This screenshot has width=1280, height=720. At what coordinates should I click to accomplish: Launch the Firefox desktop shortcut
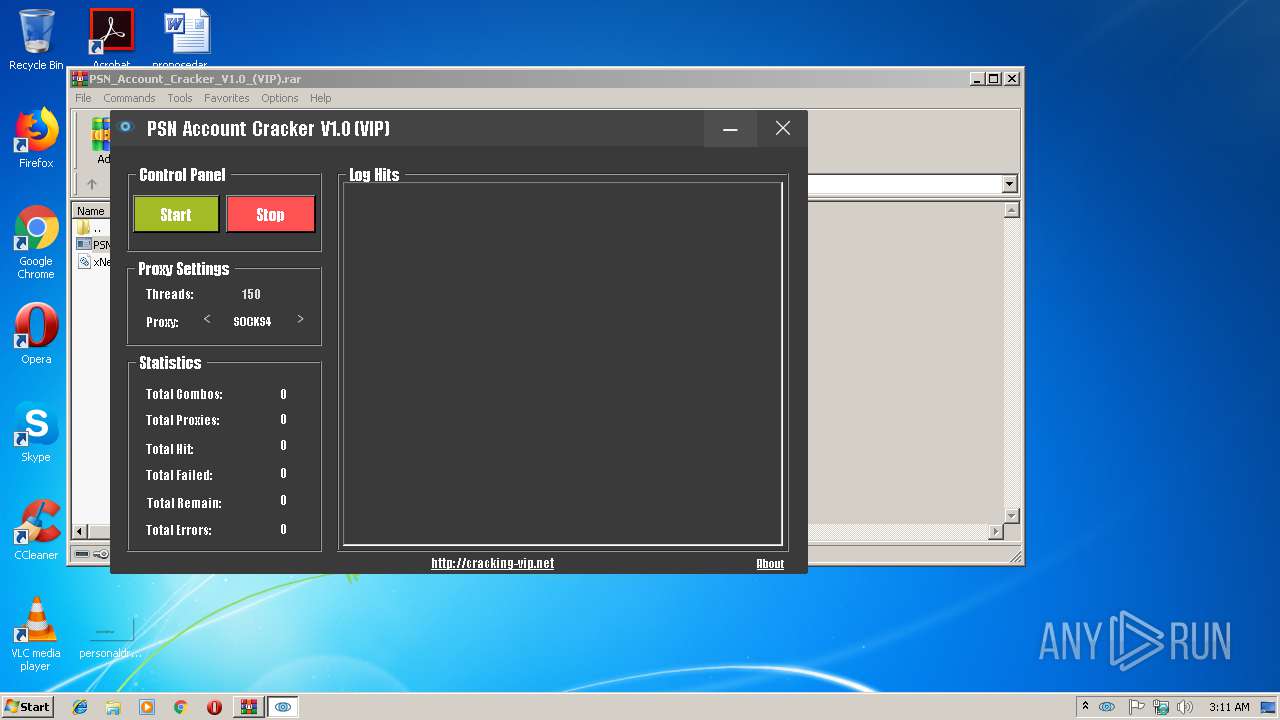[36, 138]
